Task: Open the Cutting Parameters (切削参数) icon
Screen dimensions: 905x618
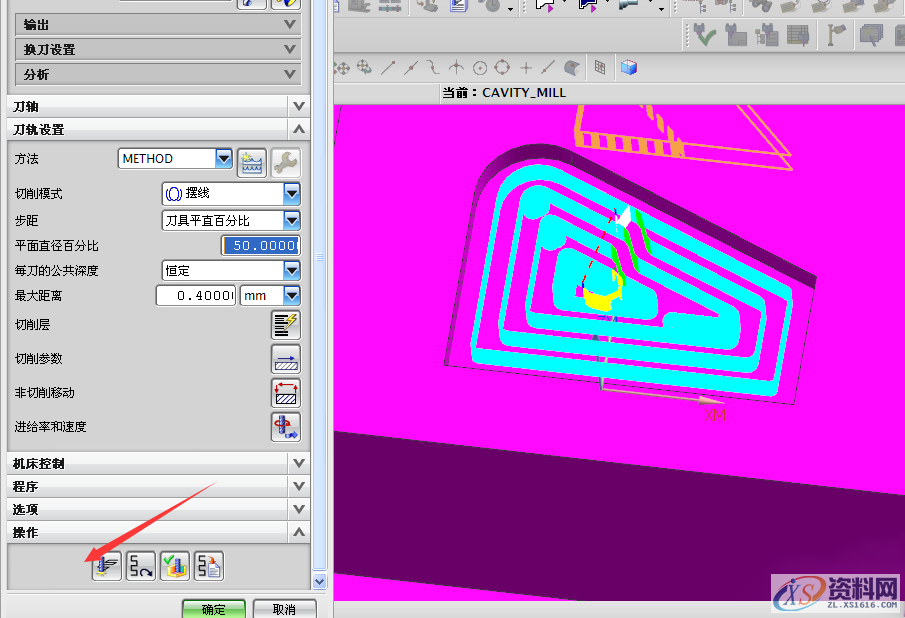Action: (x=286, y=359)
